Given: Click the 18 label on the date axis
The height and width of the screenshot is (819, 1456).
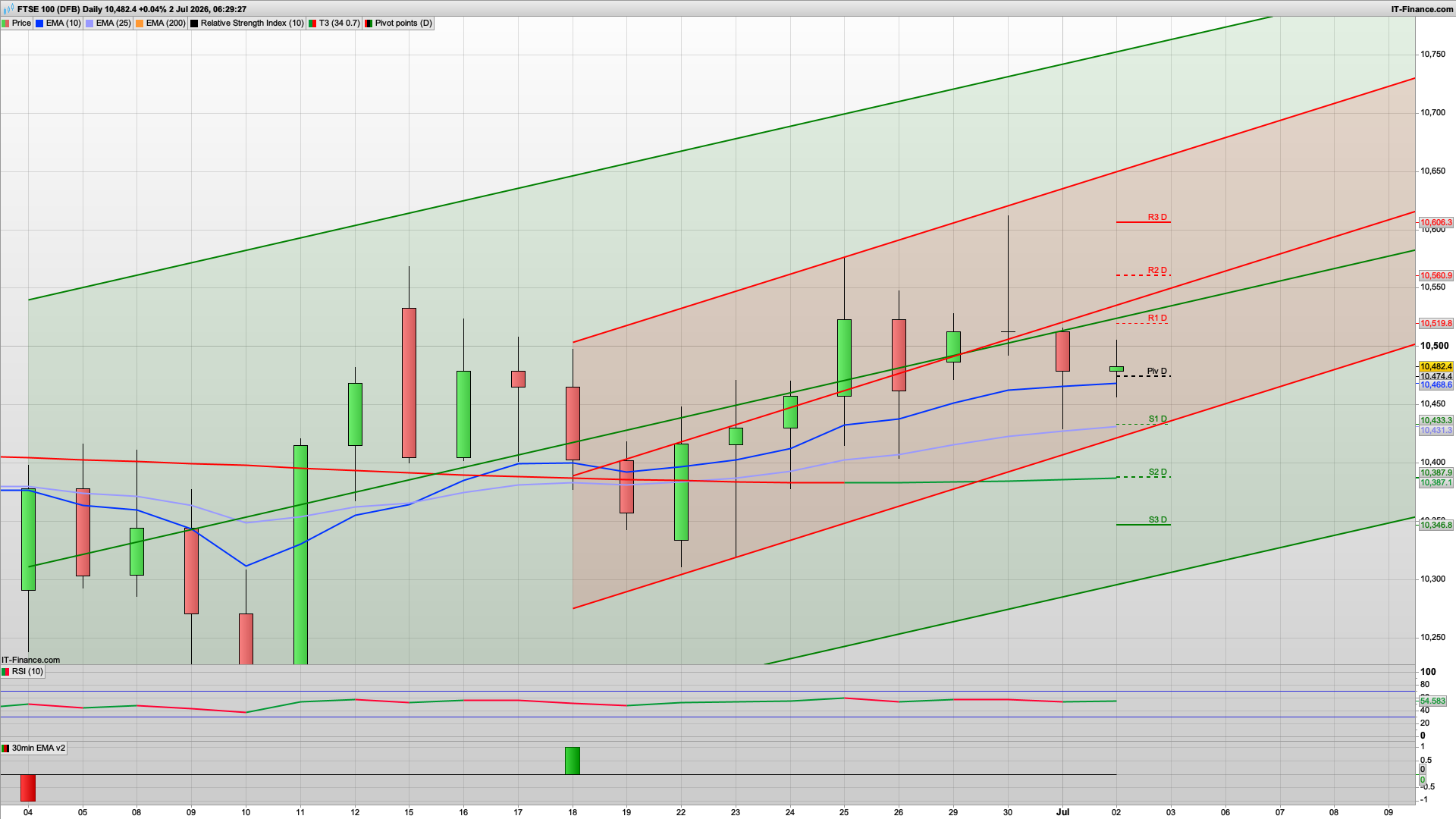Looking at the screenshot, I should [x=573, y=812].
